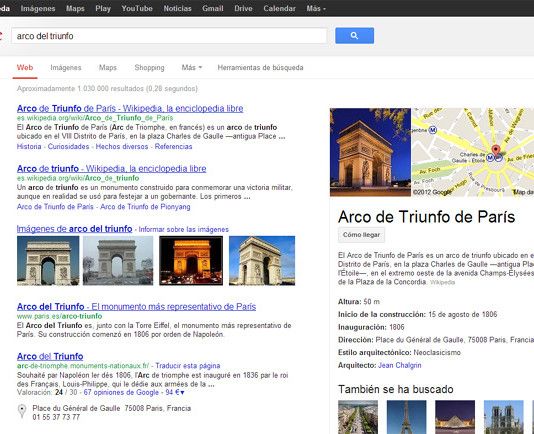Expand the Más menu under the search box
The image size is (534, 434).
192,67
